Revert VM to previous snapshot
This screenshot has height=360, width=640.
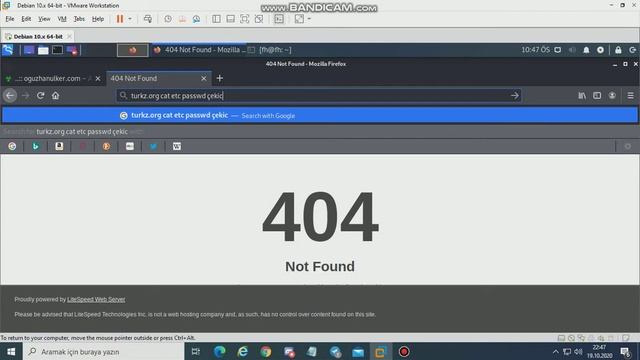[x=182, y=19]
